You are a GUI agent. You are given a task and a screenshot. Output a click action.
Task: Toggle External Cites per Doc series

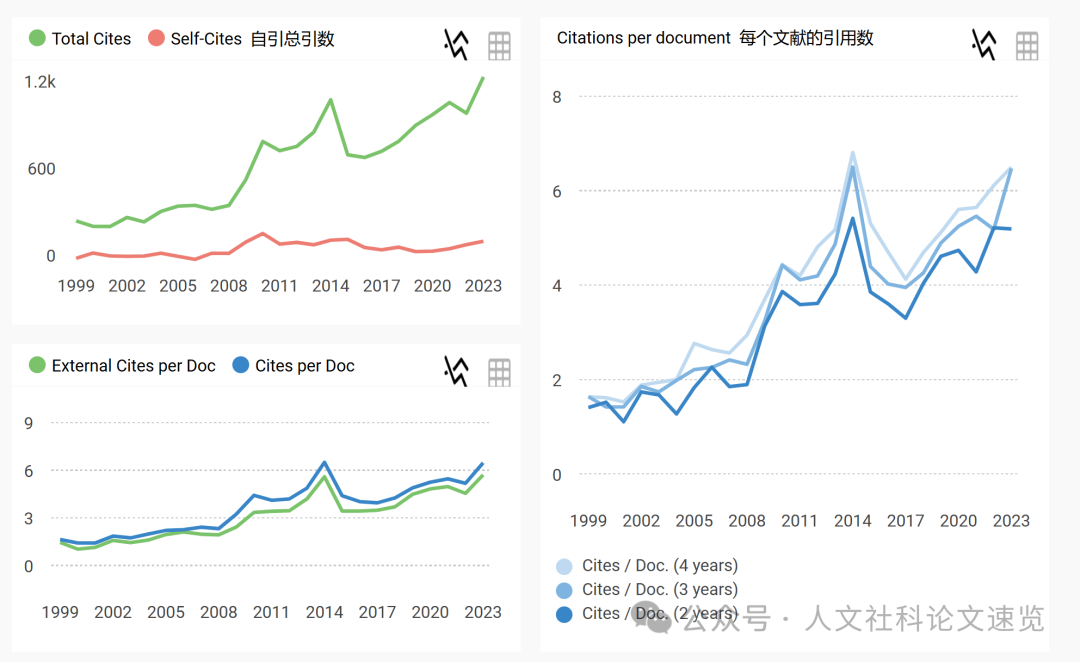point(121,366)
